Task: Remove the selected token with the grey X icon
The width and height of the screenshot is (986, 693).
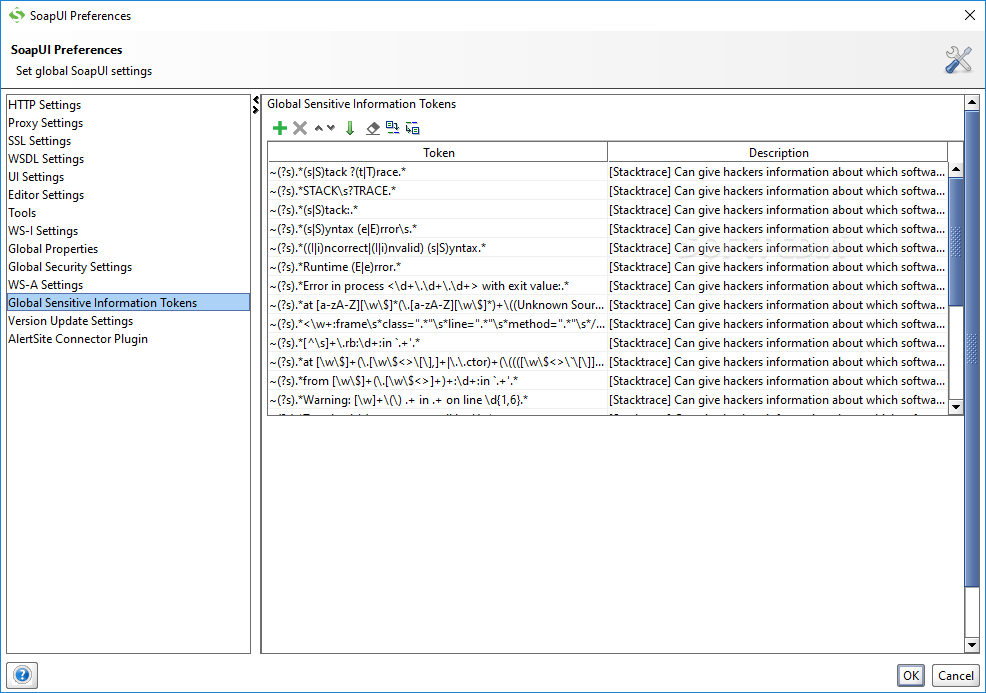Action: 300,128
